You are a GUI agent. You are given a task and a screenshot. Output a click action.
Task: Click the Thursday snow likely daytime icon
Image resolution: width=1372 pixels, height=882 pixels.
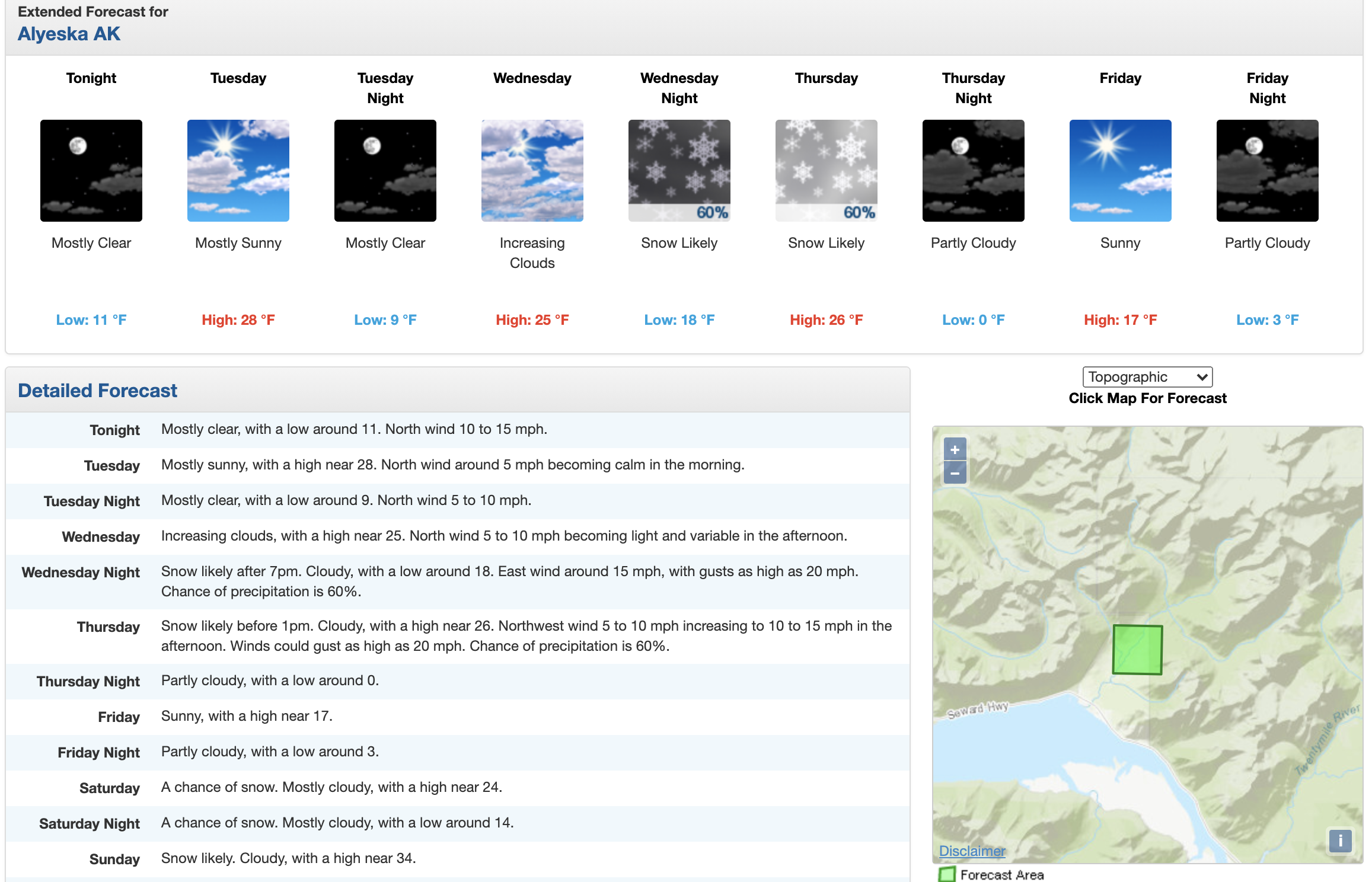[x=827, y=171]
